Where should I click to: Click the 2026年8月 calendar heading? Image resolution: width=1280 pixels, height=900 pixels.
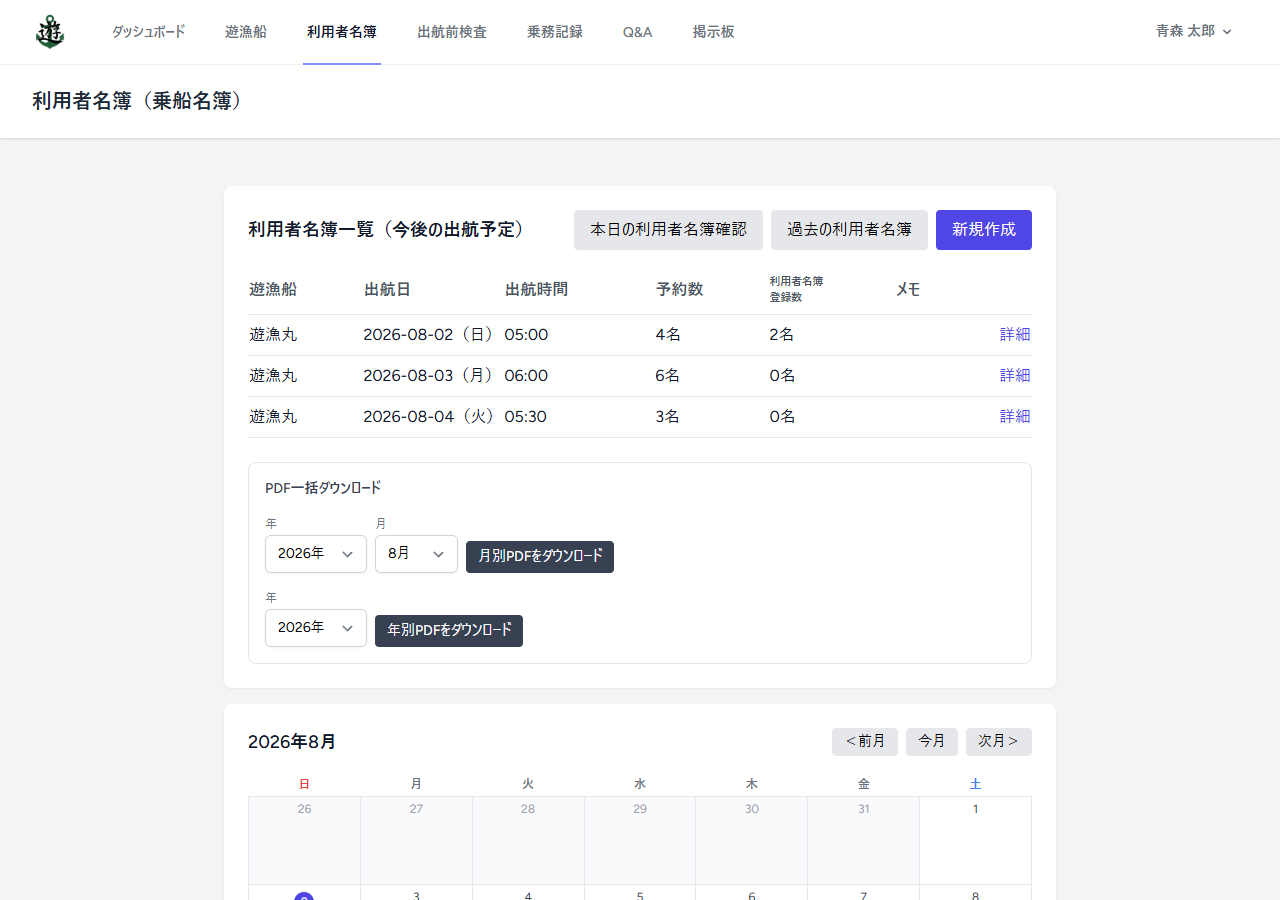coord(292,742)
